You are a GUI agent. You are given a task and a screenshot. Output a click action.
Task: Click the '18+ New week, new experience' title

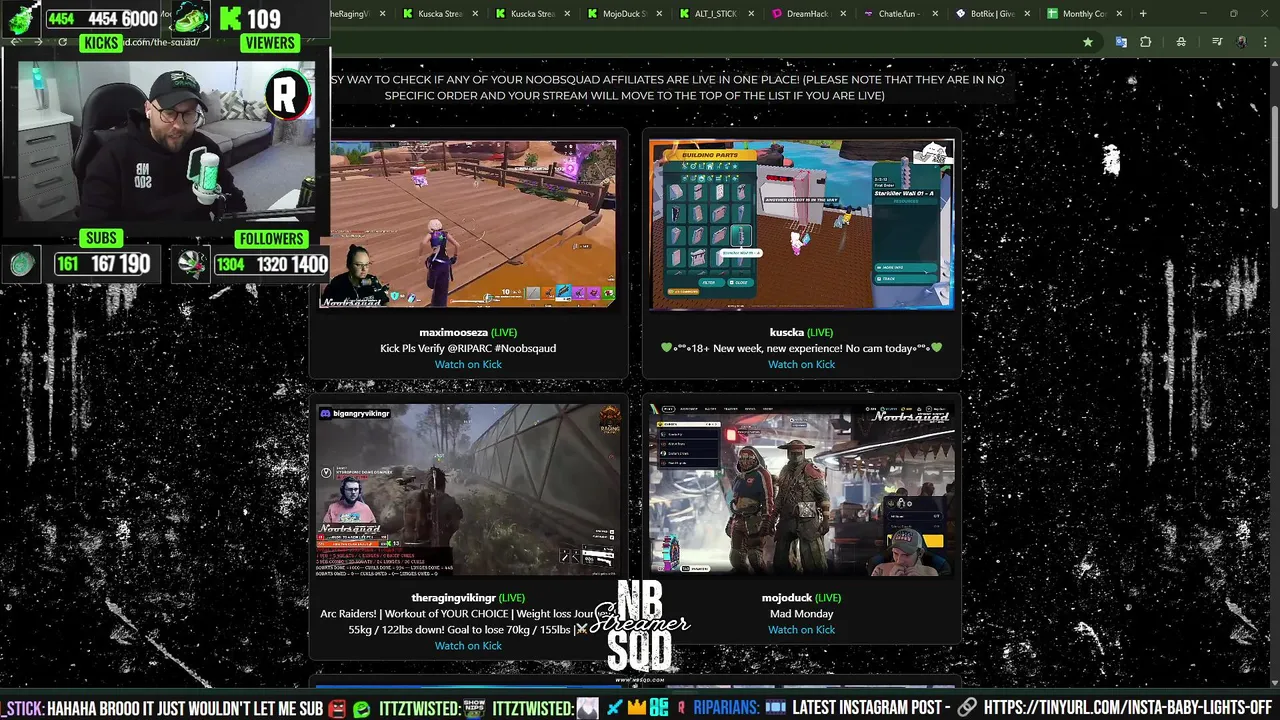pyautogui.click(x=801, y=348)
